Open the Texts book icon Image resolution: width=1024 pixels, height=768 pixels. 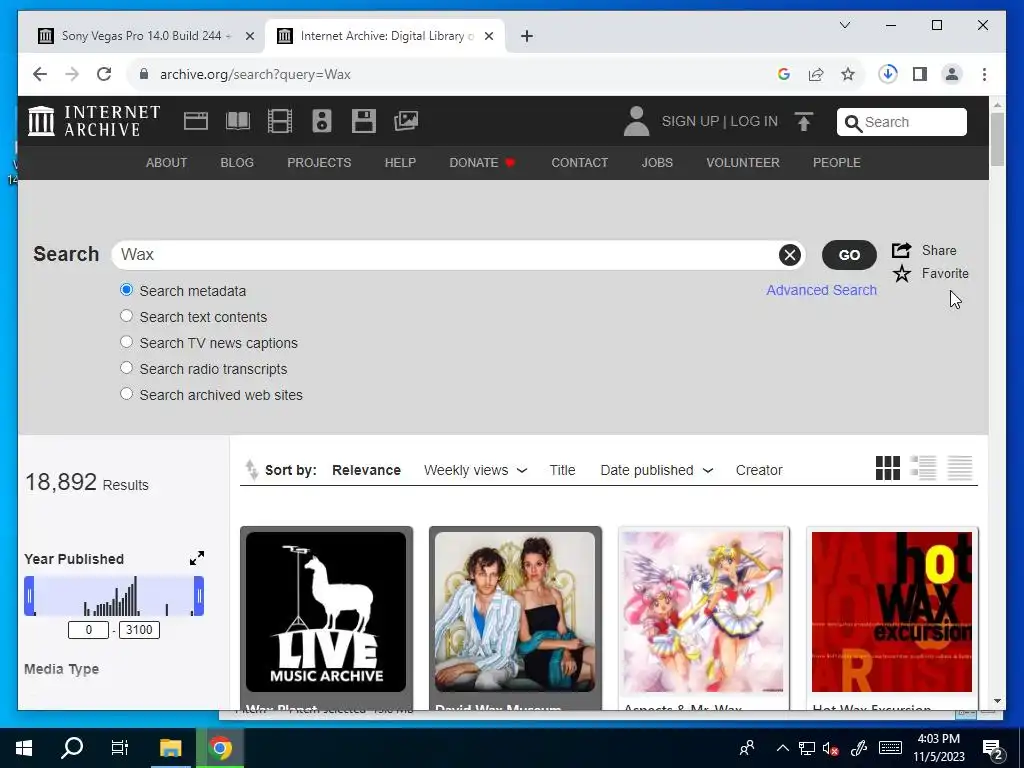(238, 121)
